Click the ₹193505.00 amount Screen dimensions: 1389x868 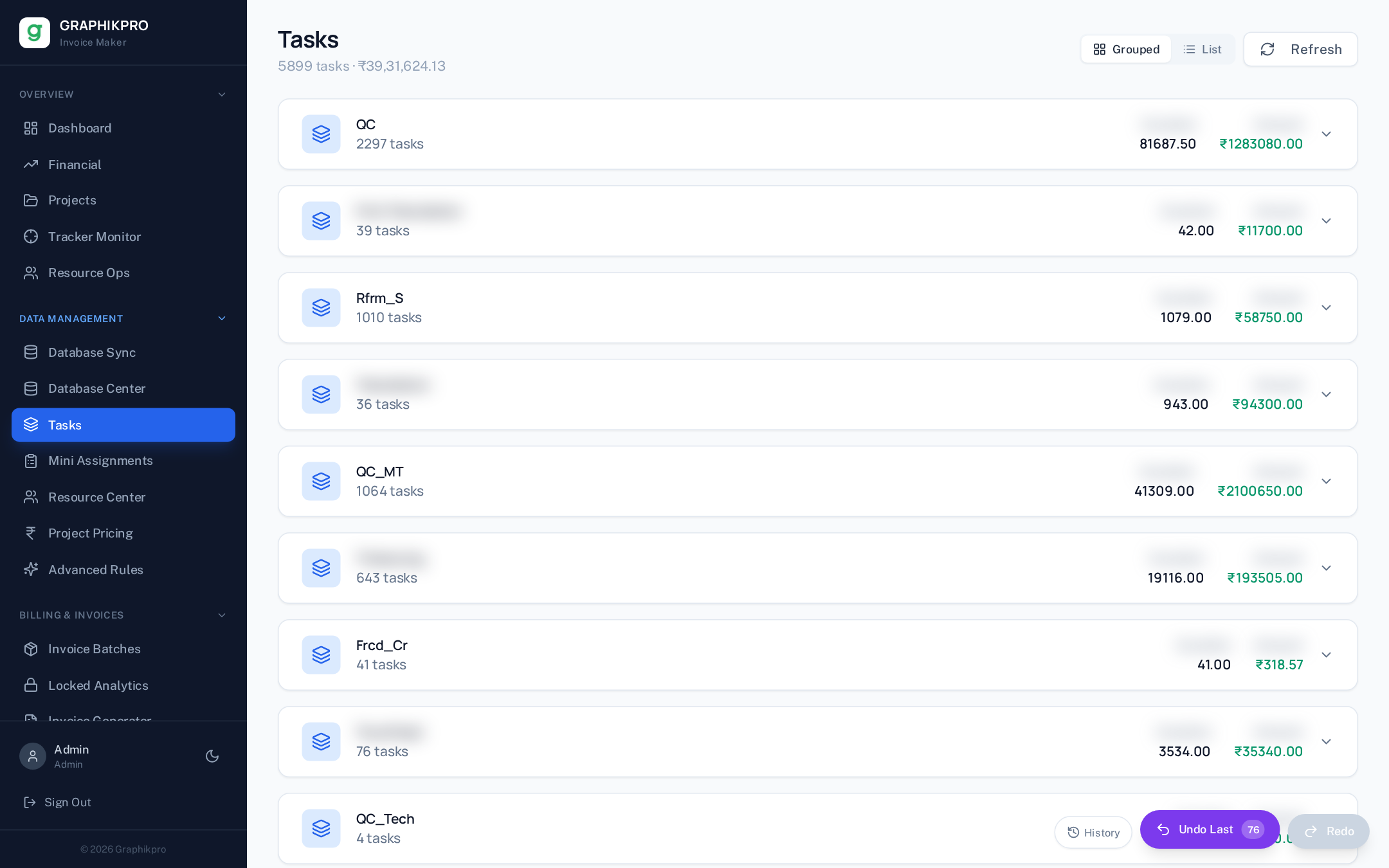(1265, 578)
